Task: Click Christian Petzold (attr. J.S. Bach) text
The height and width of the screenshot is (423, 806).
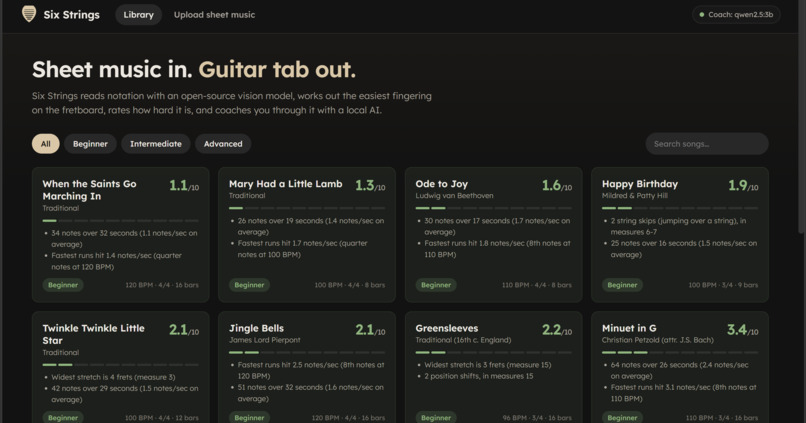Action: [658, 340]
